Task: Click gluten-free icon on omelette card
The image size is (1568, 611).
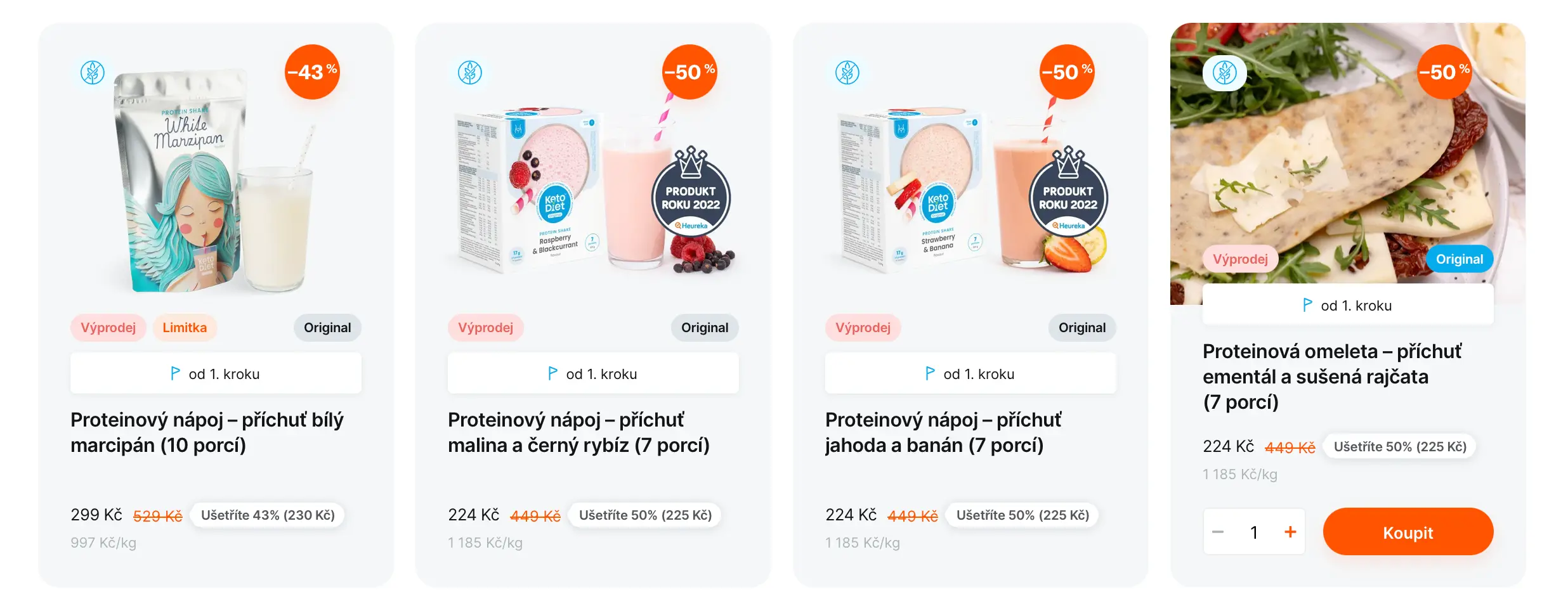Action: [x=1224, y=73]
